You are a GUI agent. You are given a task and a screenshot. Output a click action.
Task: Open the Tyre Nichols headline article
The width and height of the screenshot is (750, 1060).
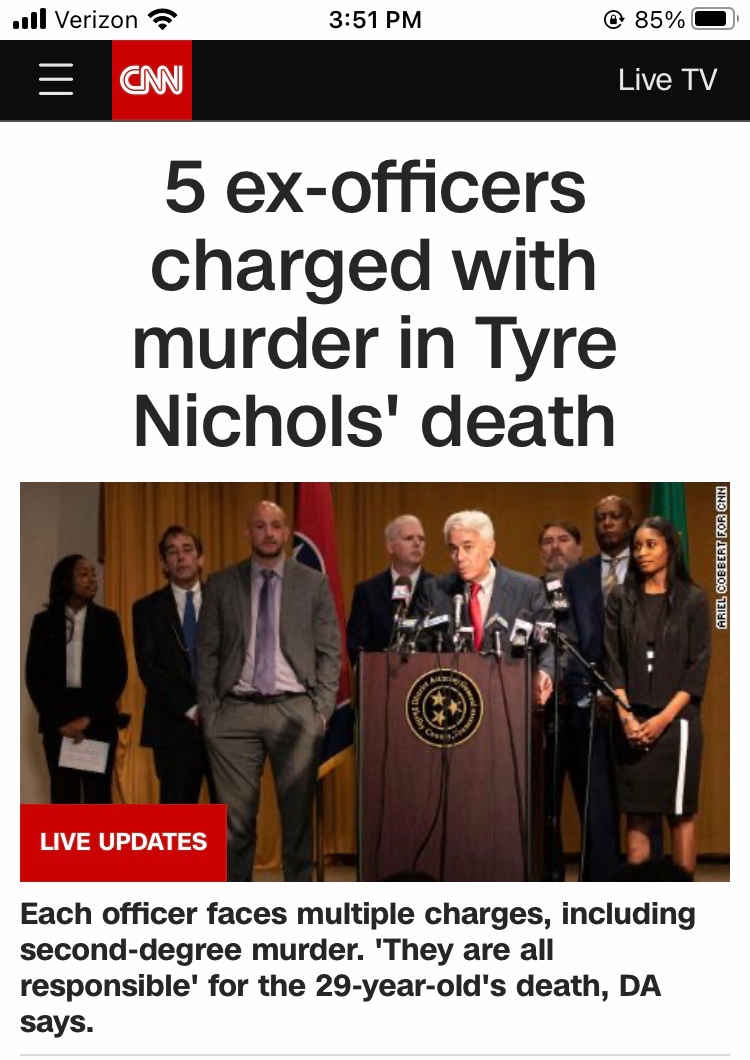coord(375,303)
